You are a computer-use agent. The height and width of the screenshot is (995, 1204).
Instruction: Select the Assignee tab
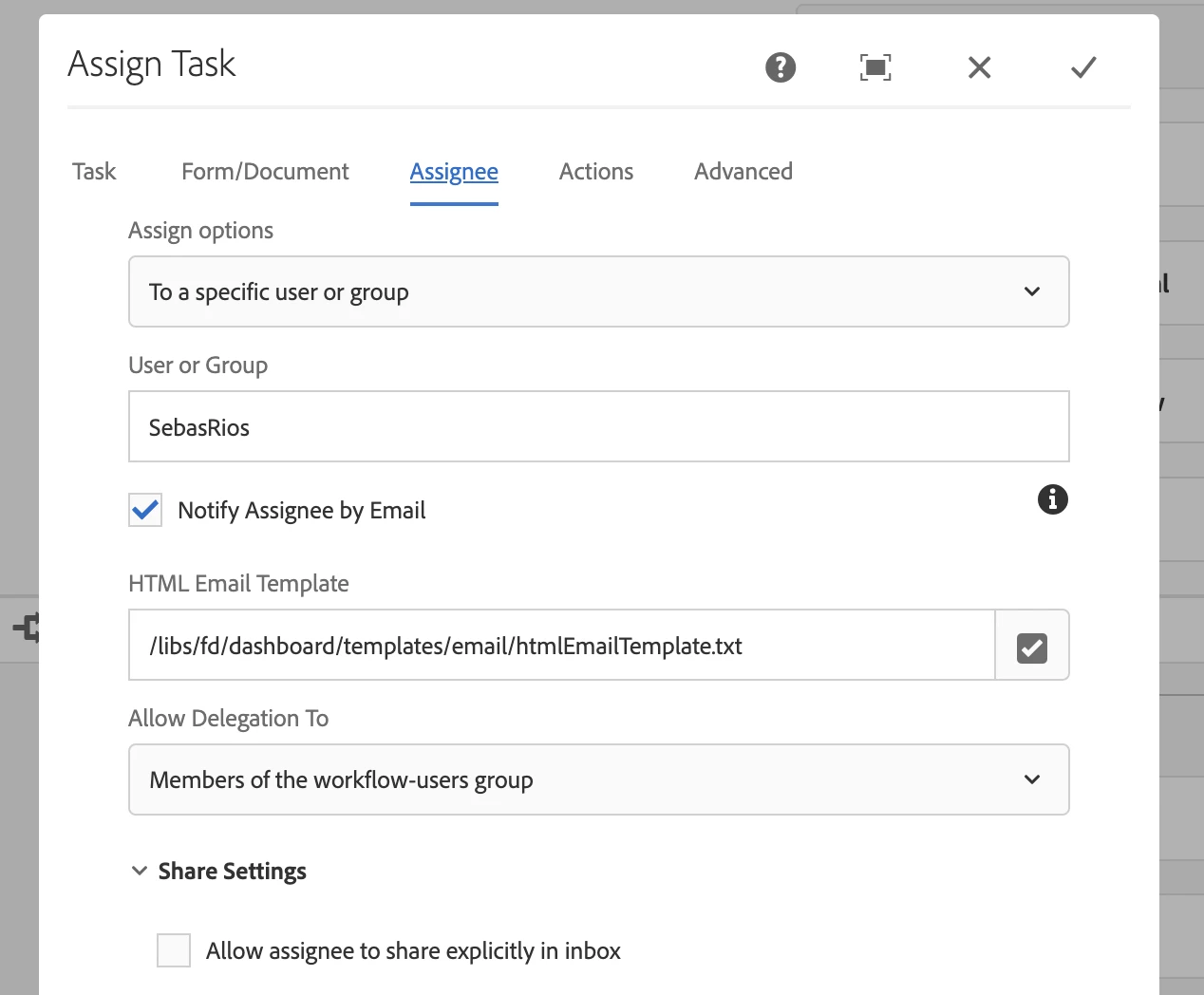click(x=454, y=172)
